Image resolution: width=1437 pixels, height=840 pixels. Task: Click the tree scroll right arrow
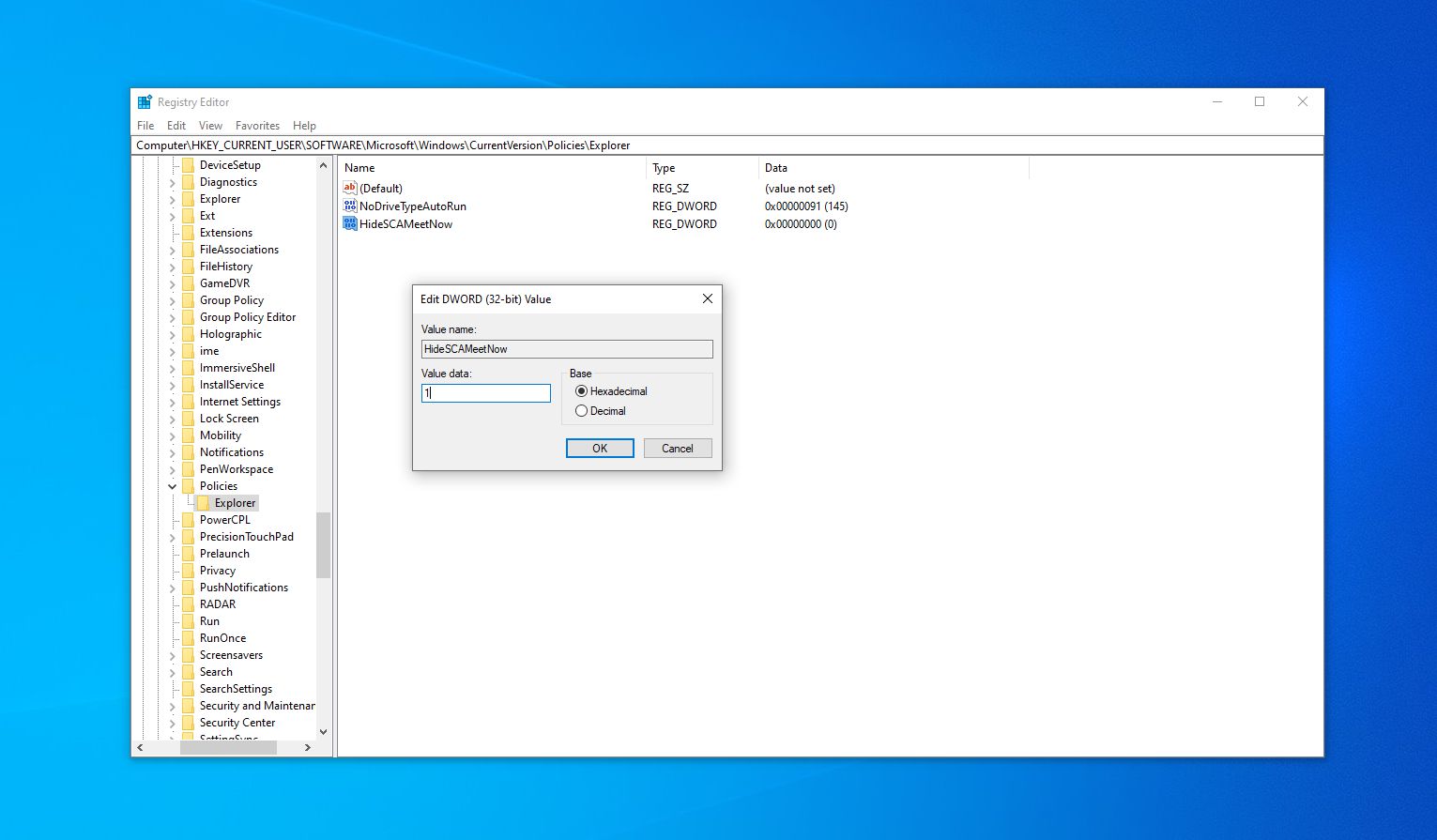point(307,748)
